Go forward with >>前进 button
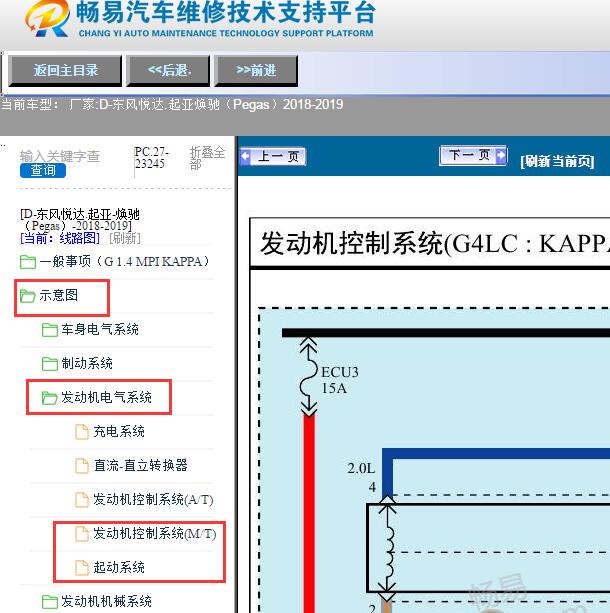 [256, 71]
